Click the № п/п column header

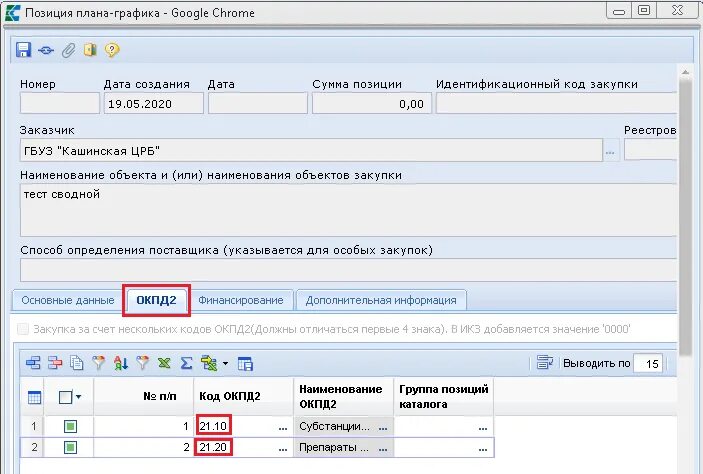[x=143, y=396]
